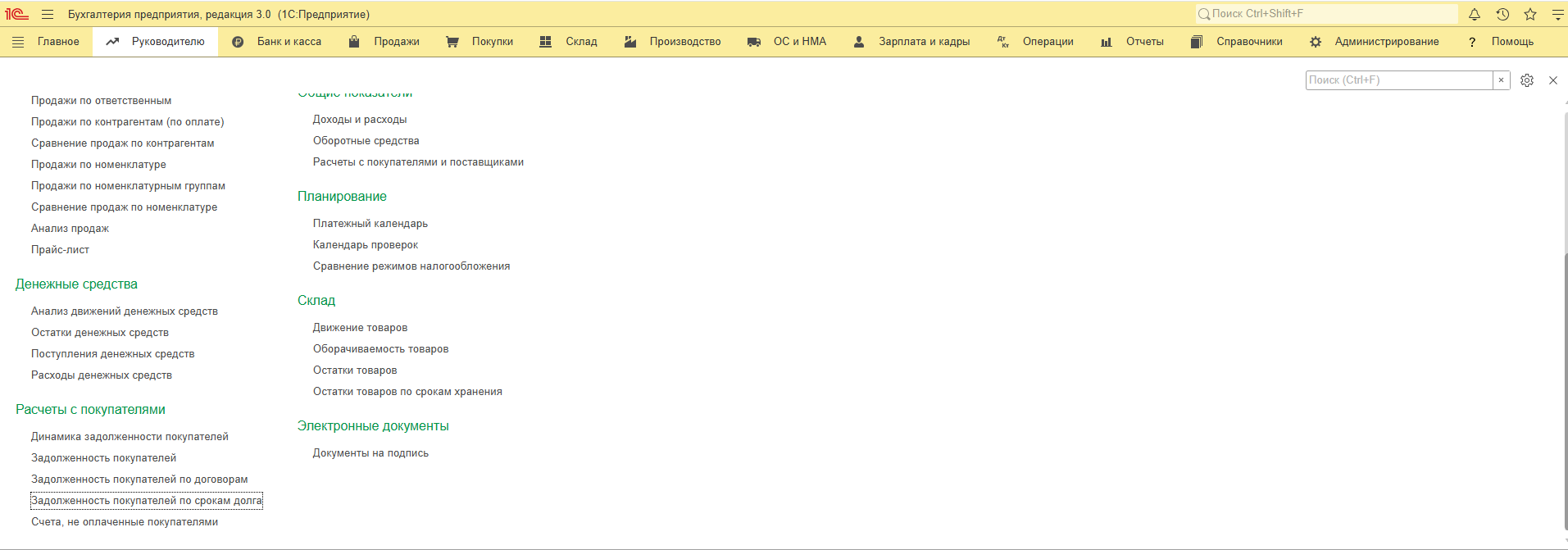Image resolution: width=1568 pixels, height=550 pixels.
Task: Open the history clock icon
Action: click(x=1502, y=14)
